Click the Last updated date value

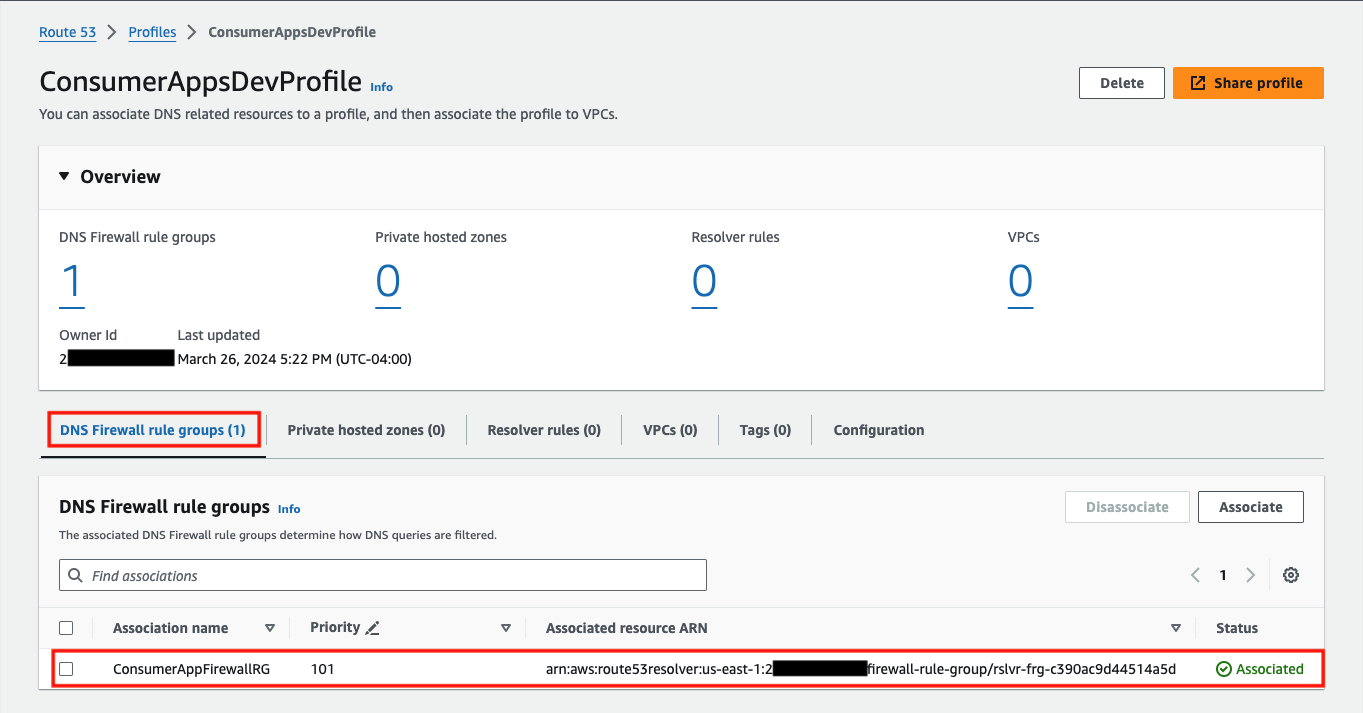294,358
